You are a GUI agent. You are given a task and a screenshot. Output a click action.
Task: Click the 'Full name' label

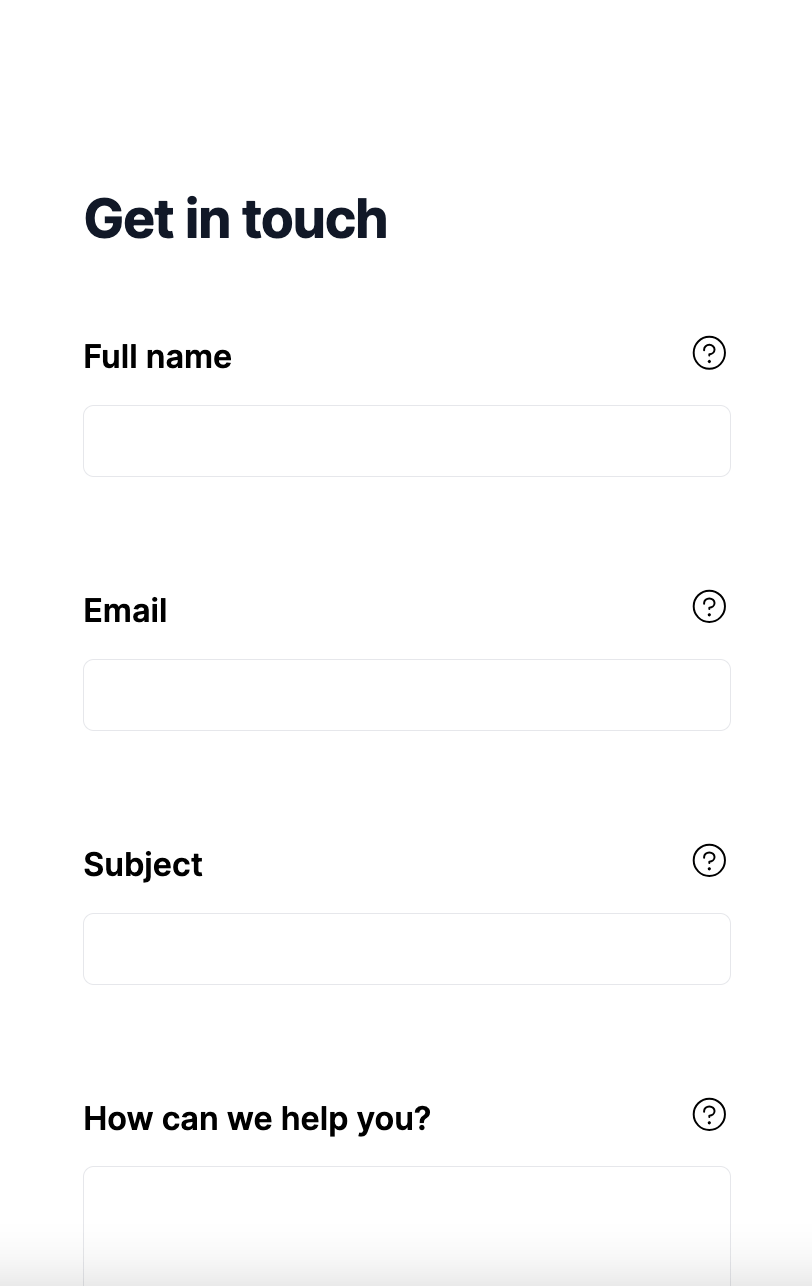tap(158, 357)
